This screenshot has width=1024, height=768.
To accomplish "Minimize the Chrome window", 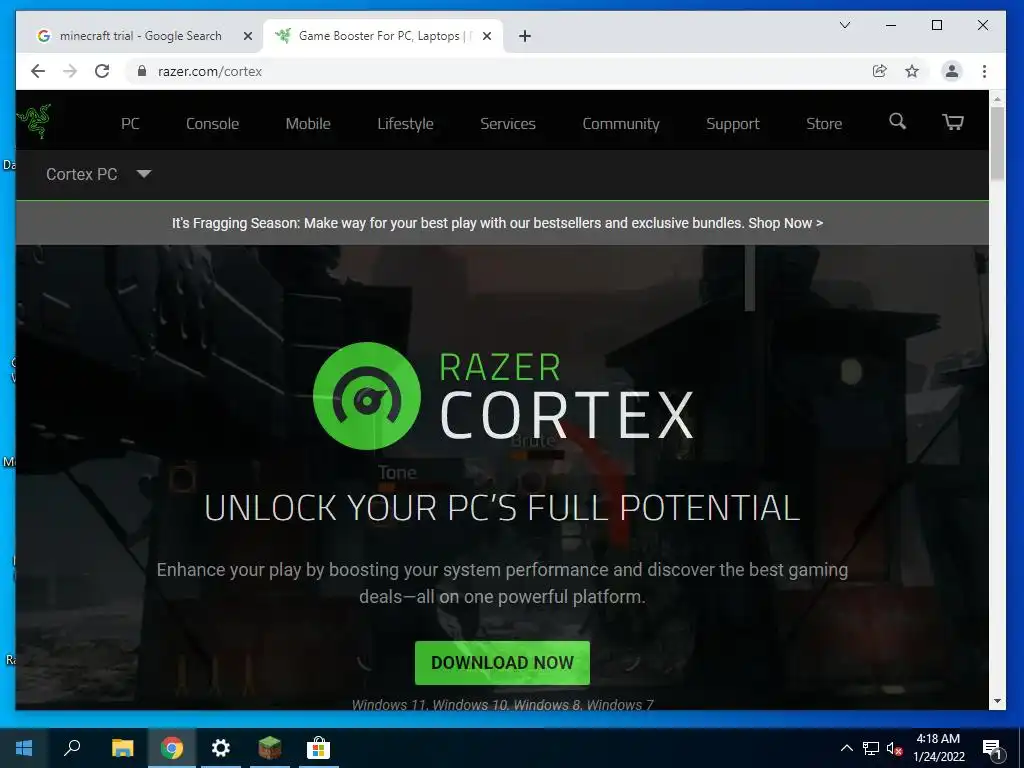I will [891, 25].
